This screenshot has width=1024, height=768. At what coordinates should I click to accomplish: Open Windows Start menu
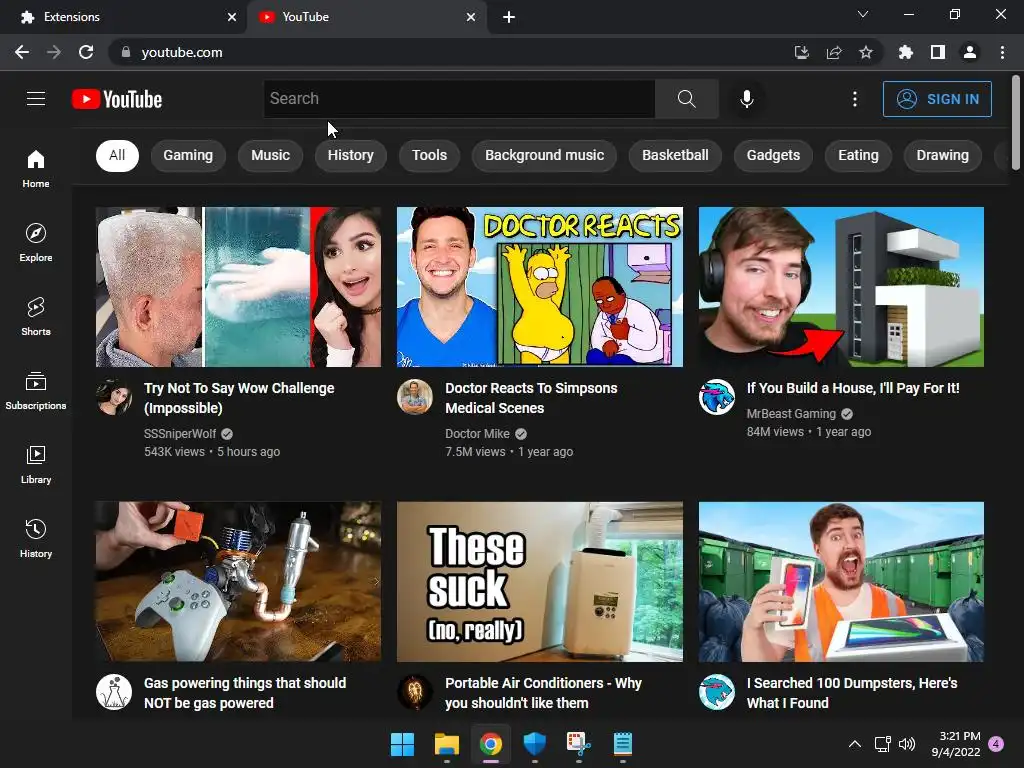(402, 744)
